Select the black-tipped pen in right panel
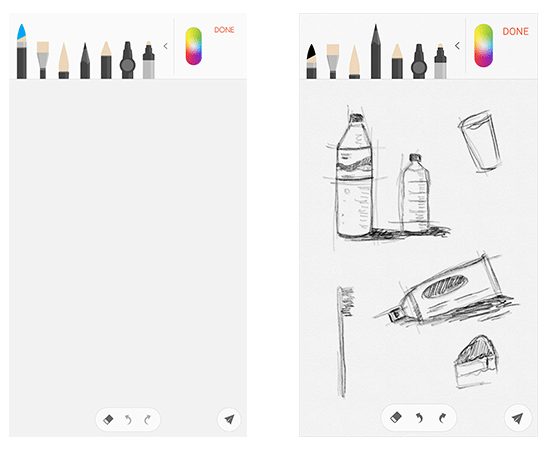 311,61
